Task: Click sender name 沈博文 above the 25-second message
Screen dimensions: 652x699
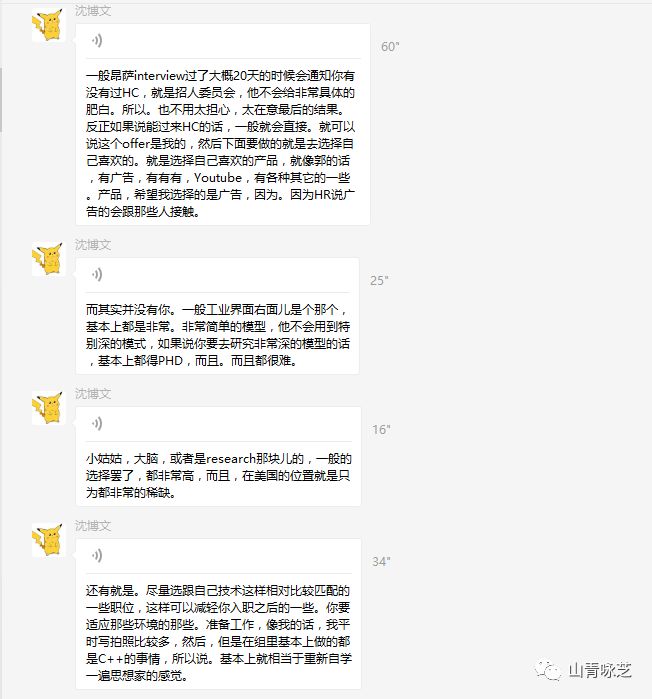Action: tap(93, 245)
